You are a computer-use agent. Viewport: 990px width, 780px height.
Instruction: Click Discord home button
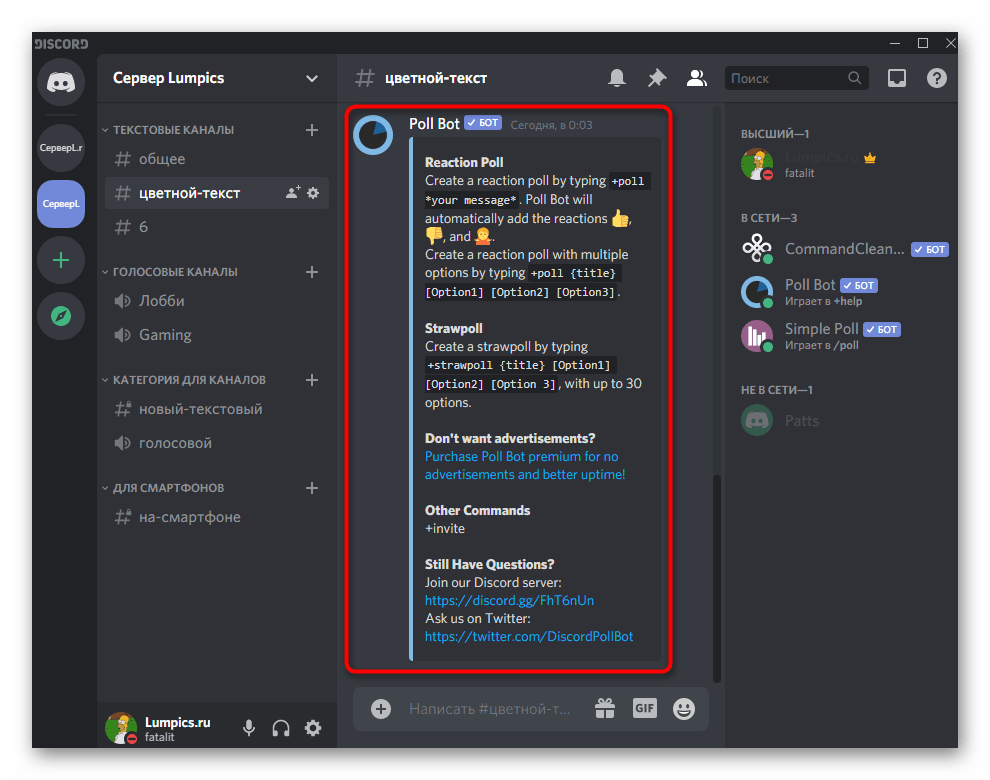click(61, 81)
